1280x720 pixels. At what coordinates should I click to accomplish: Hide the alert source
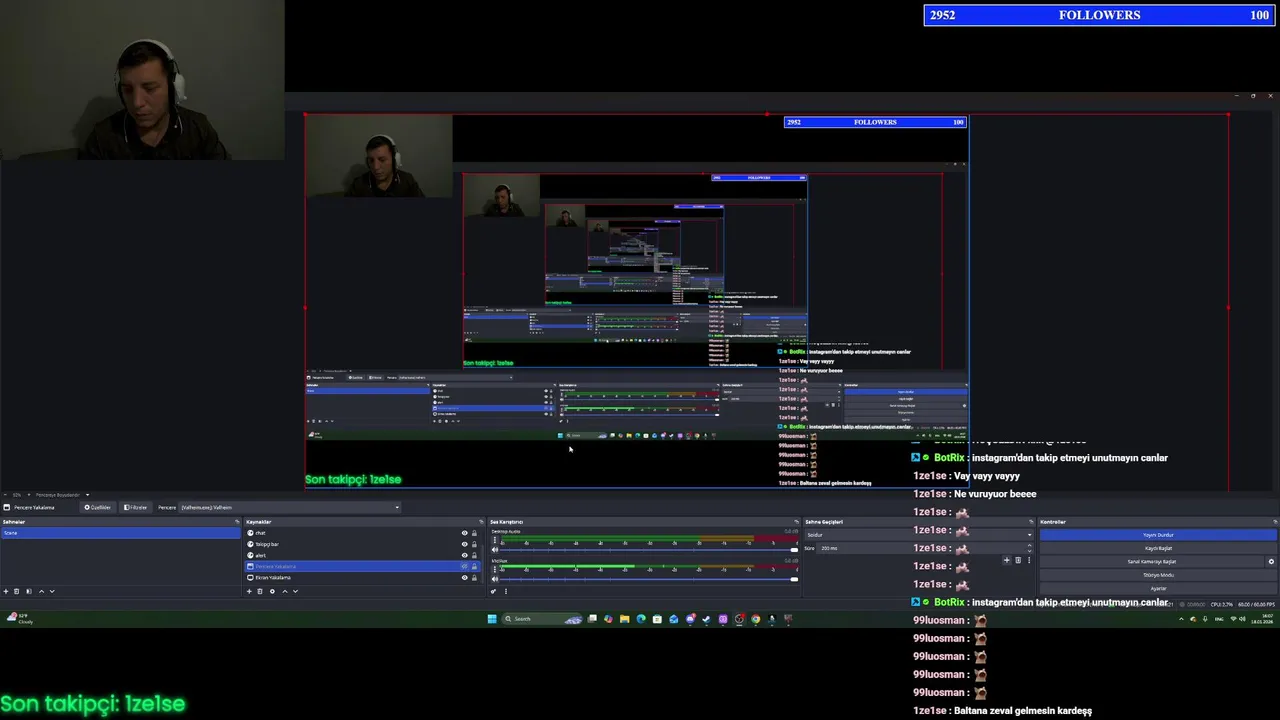click(464, 555)
